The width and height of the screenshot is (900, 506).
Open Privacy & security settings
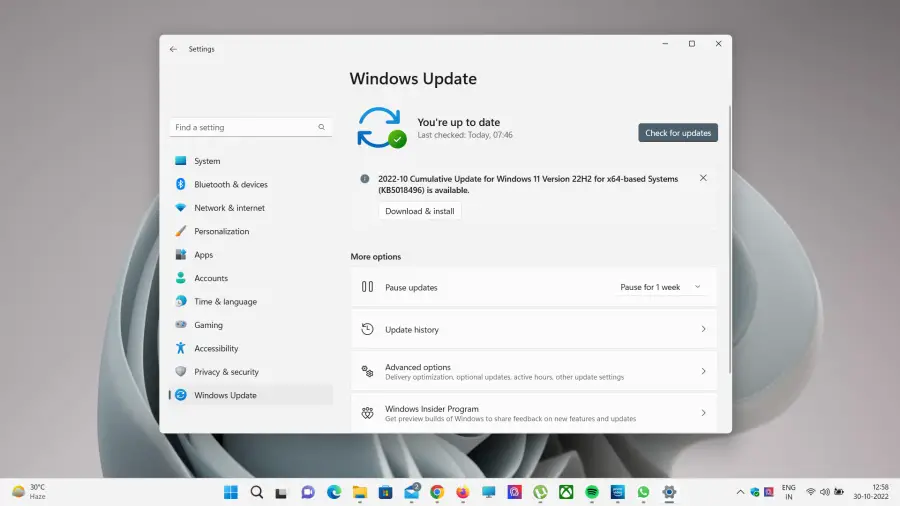251,372
